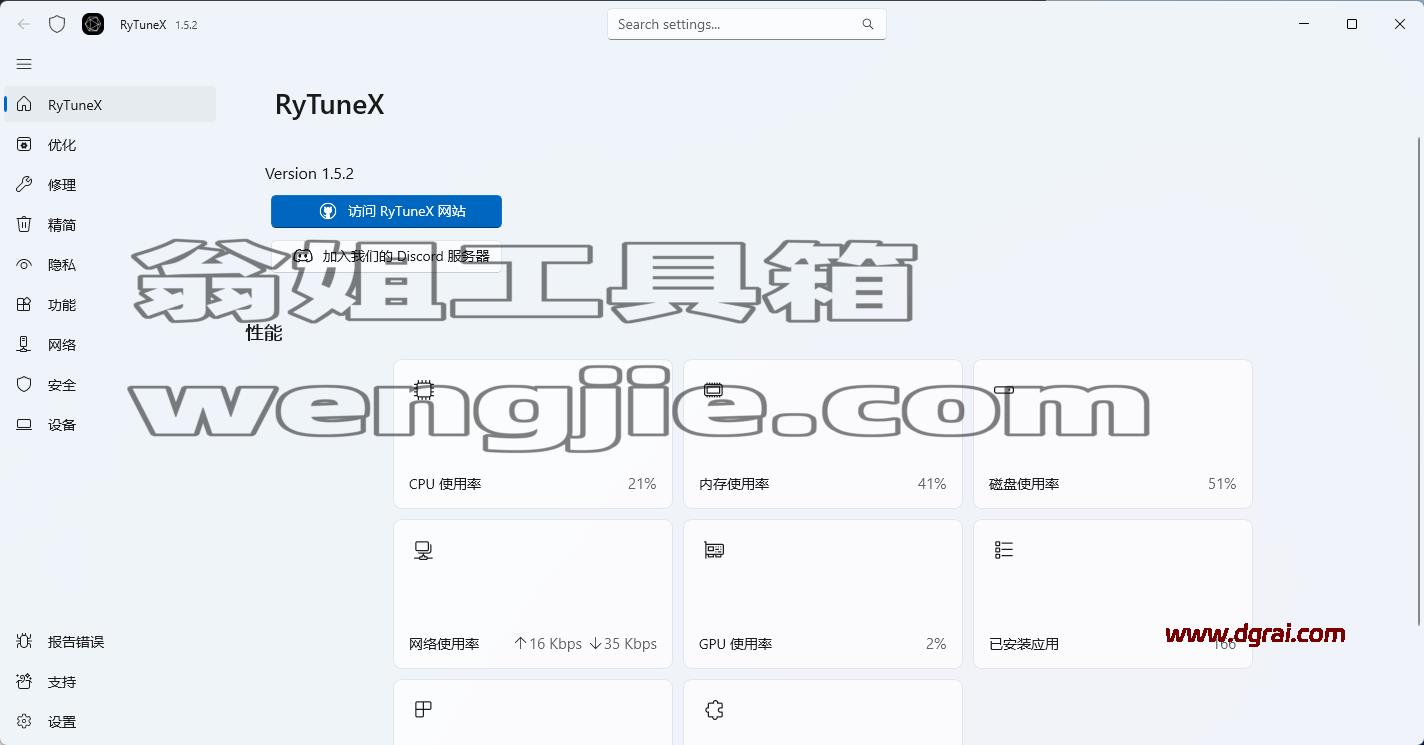
Task: Click the GPU 使用率 label
Action: pyautogui.click(x=735, y=644)
